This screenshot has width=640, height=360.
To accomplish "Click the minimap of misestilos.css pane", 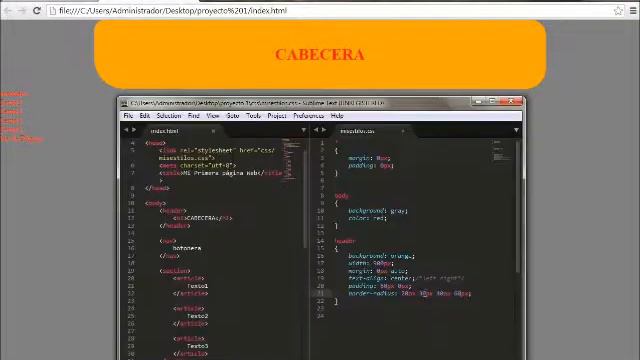I will pos(502,151).
